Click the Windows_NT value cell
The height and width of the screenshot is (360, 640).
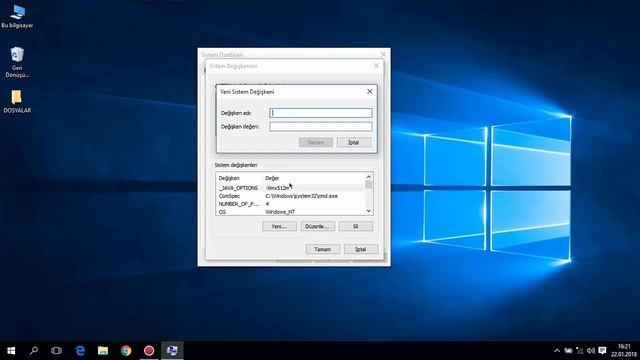pos(280,212)
